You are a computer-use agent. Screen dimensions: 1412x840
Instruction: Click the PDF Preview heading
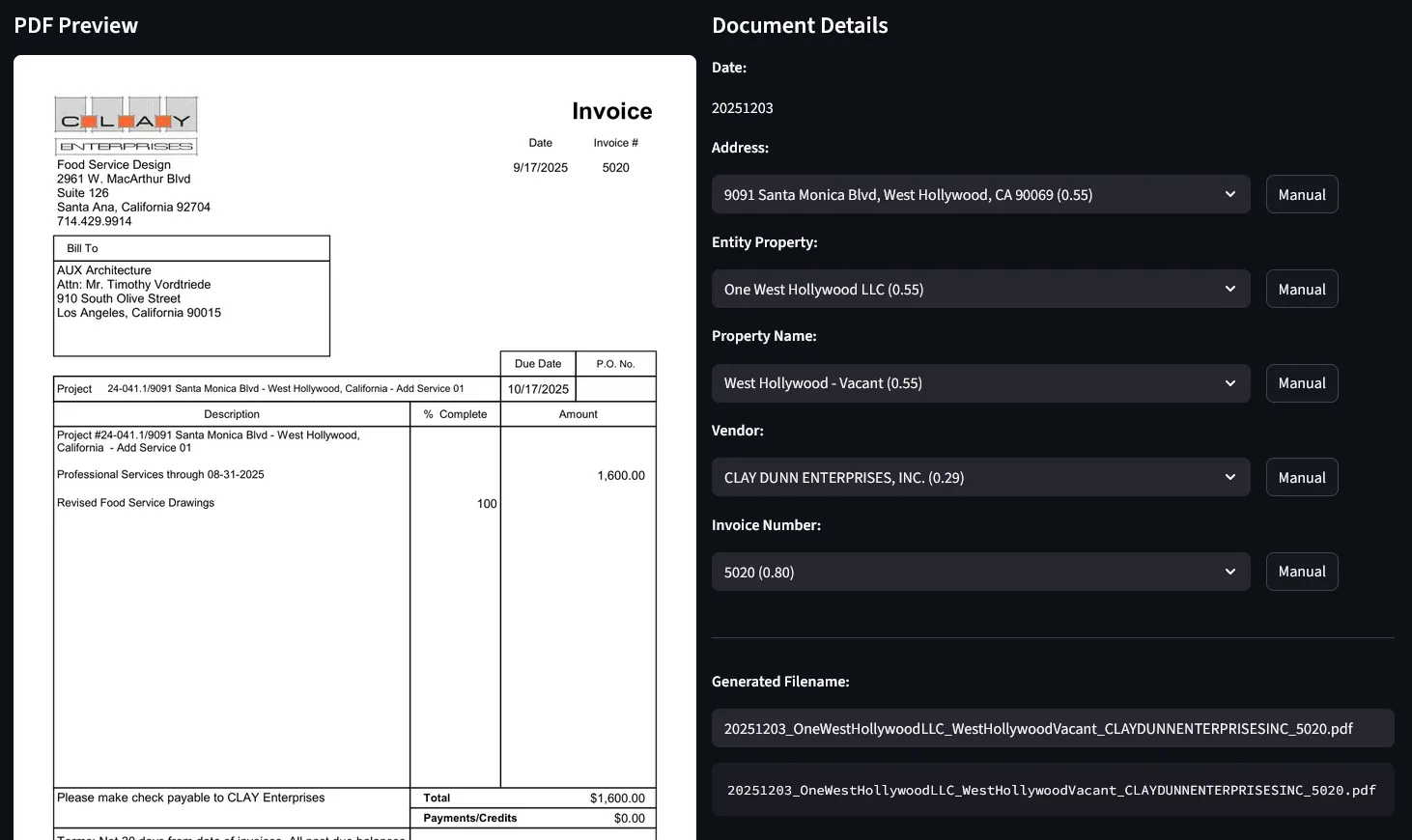(75, 25)
